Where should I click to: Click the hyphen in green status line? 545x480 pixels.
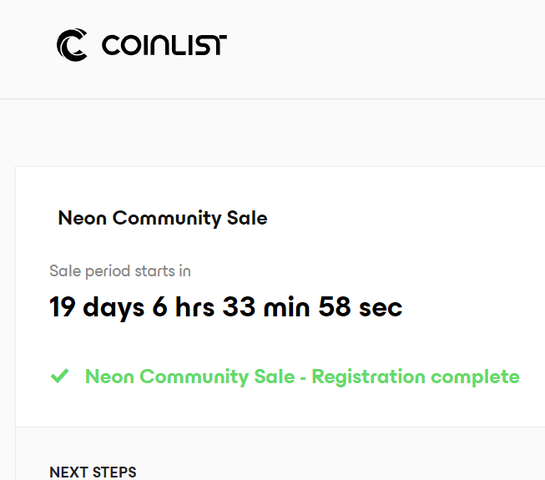[303, 378]
